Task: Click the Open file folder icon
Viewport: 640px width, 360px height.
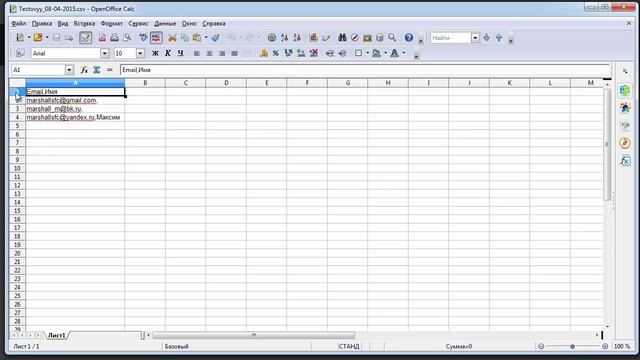Action: point(38,38)
